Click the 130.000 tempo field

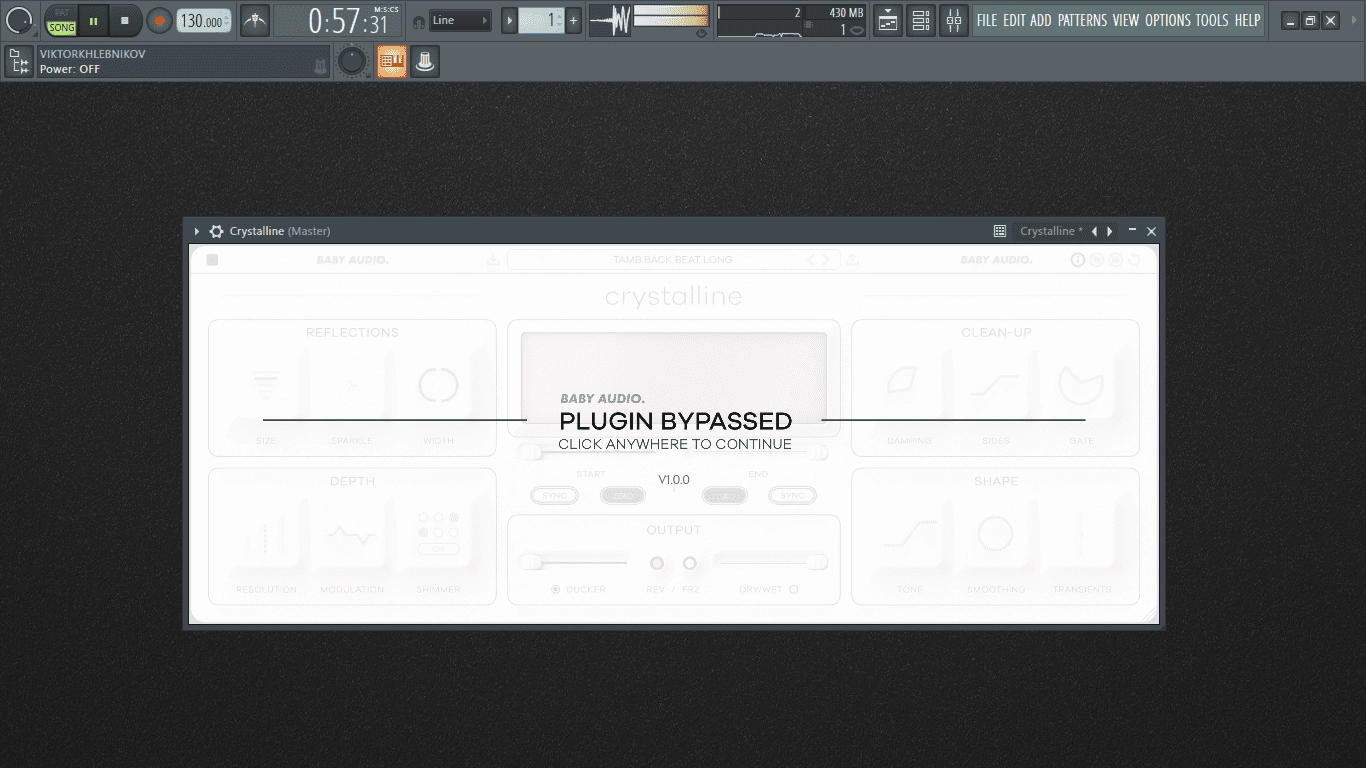(x=203, y=20)
